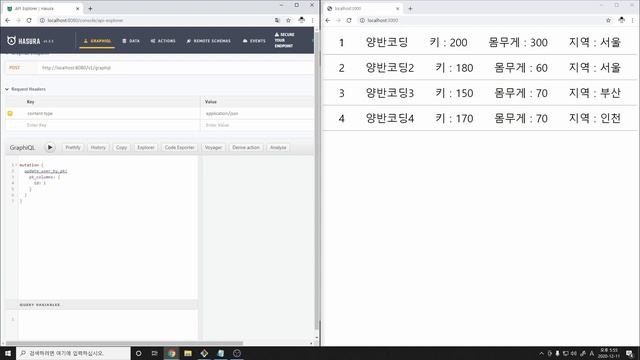
Task: Click the Derive action button
Action: coord(246,147)
